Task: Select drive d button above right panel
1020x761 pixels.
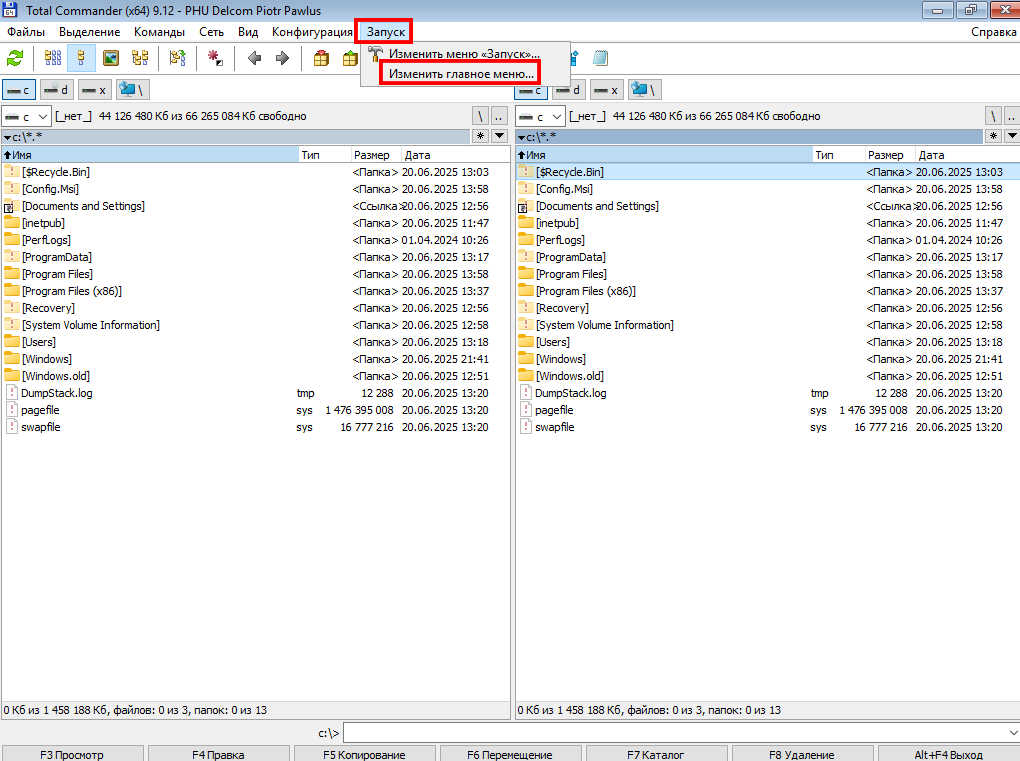Action: (x=569, y=90)
